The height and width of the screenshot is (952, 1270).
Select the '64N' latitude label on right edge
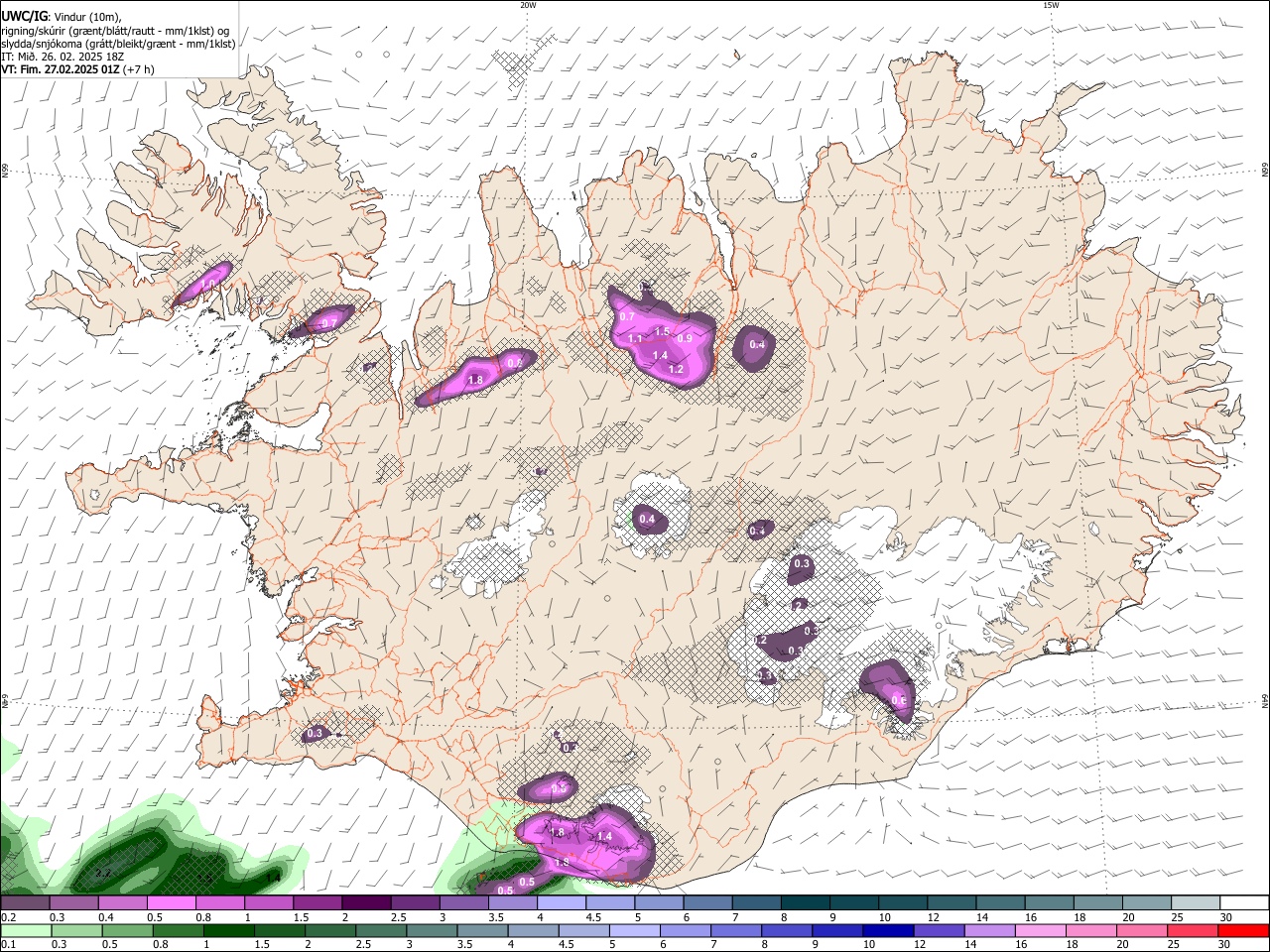click(x=1265, y=702)
